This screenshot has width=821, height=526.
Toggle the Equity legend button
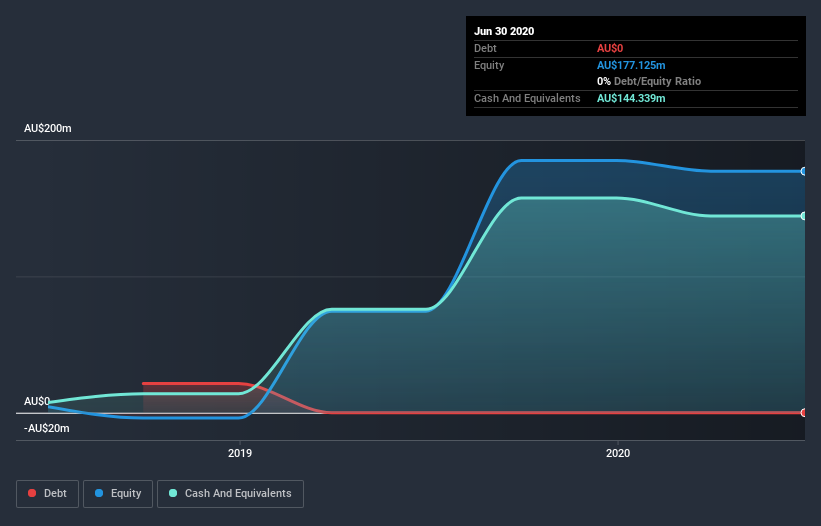point(118,494)
